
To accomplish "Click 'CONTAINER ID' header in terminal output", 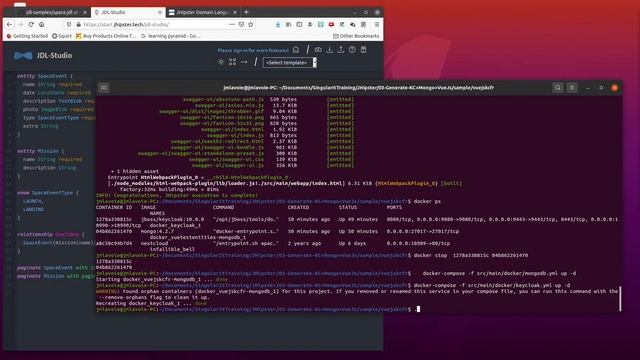I will (x=113, y=207).
